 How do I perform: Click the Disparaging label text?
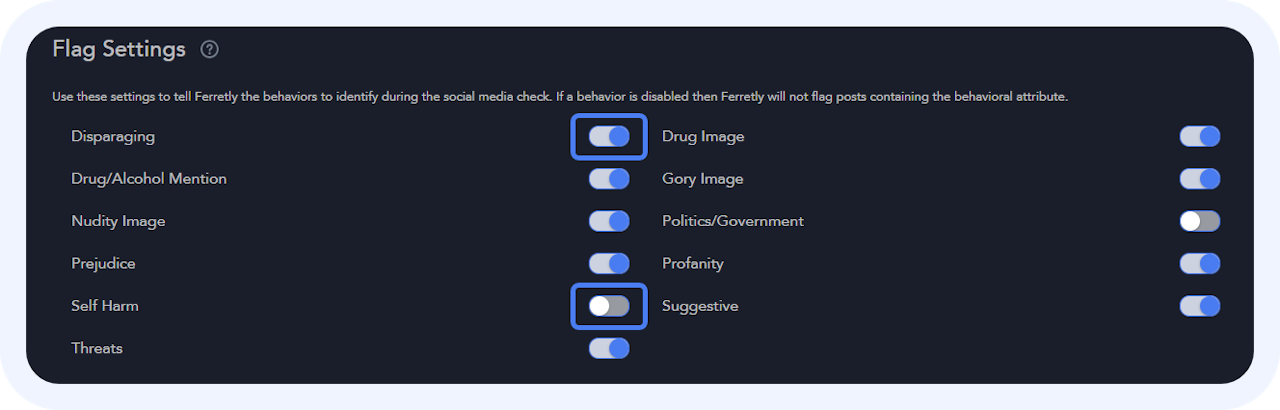coord(113,136)
